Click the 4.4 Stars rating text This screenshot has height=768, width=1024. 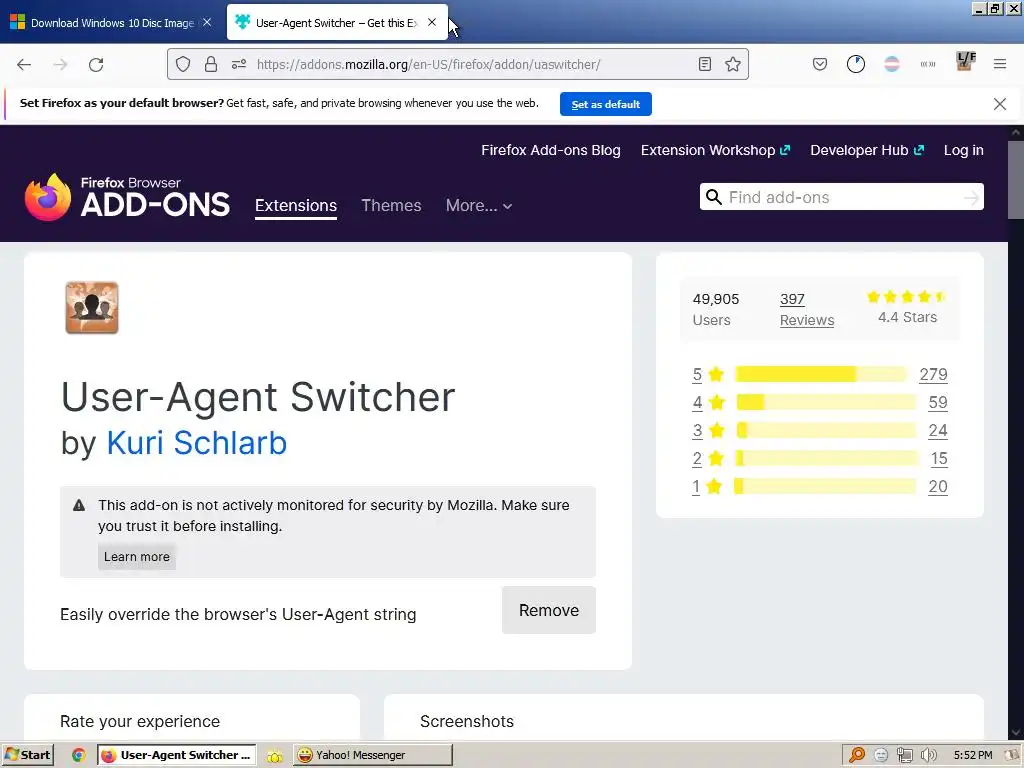point(907,317)
